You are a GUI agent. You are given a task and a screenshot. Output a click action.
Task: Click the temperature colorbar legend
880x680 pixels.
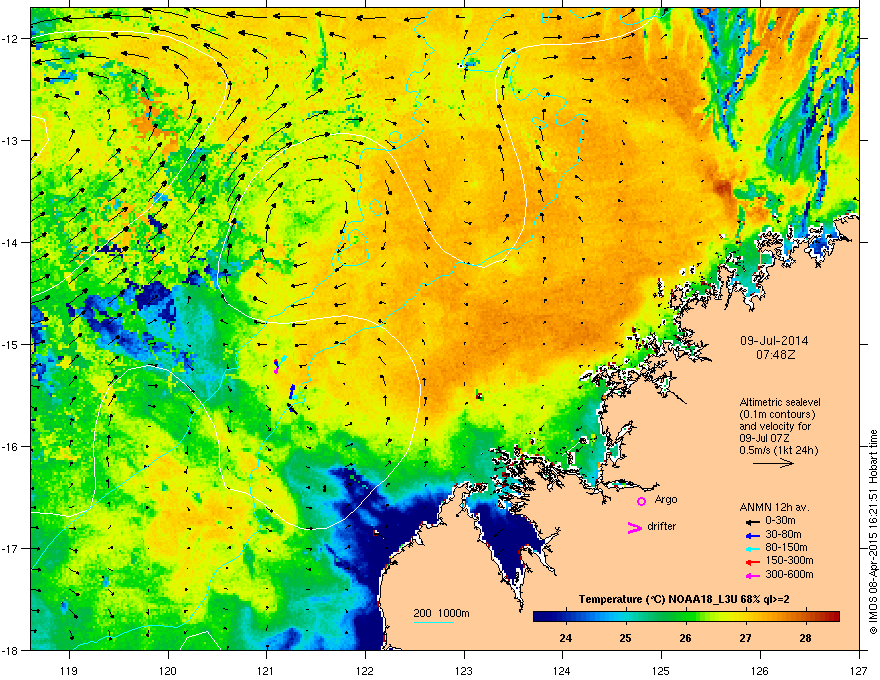pos(686,616)
